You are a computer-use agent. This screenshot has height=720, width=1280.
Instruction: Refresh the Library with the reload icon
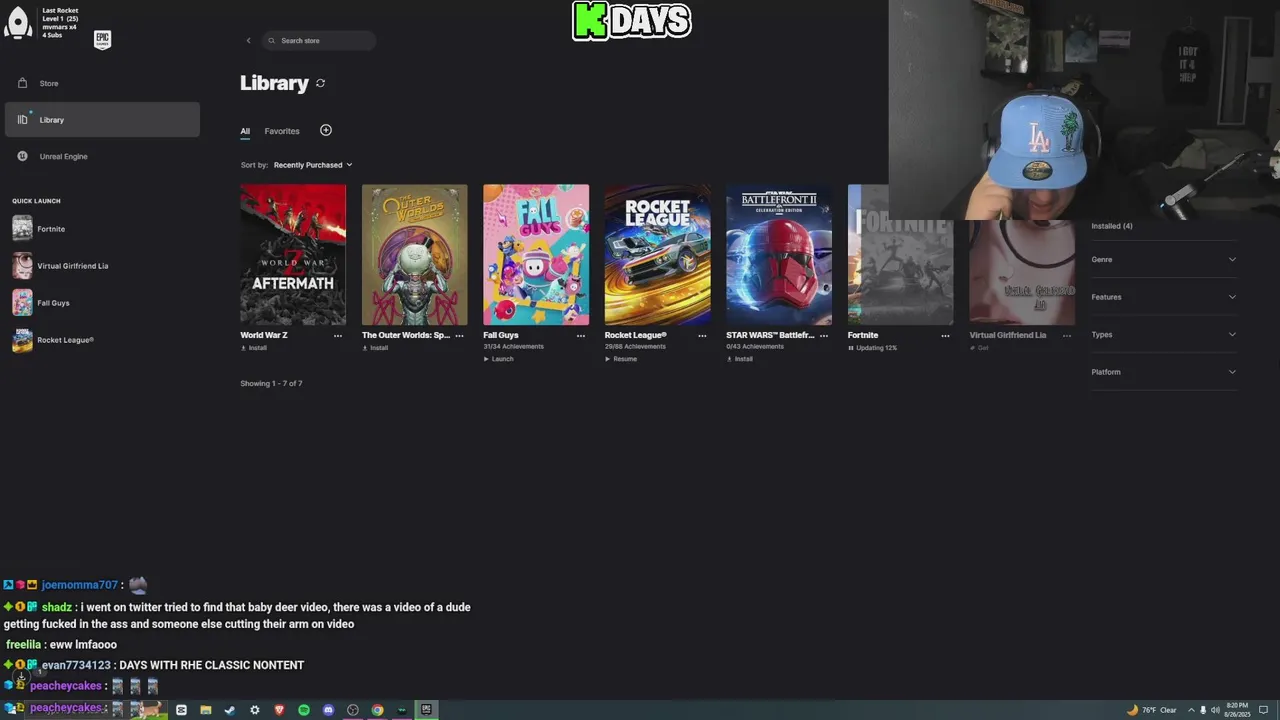click(x=320, y=83)
